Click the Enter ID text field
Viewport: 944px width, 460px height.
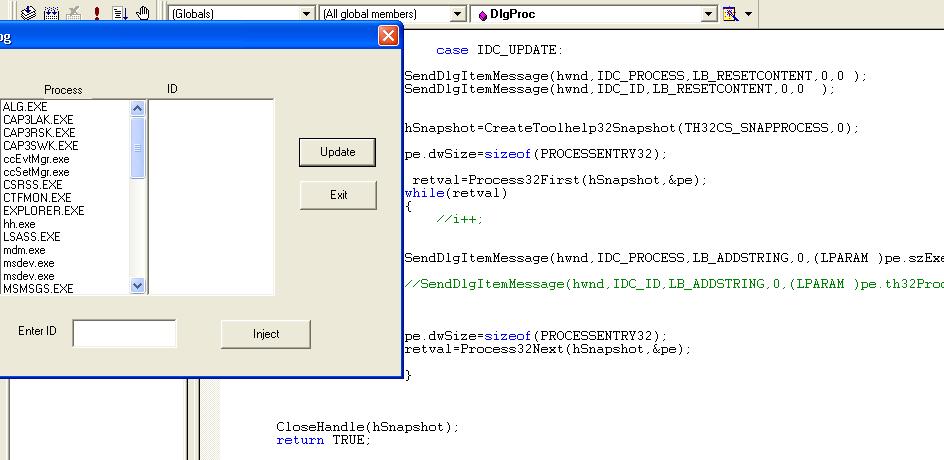[x=125, y=333]
